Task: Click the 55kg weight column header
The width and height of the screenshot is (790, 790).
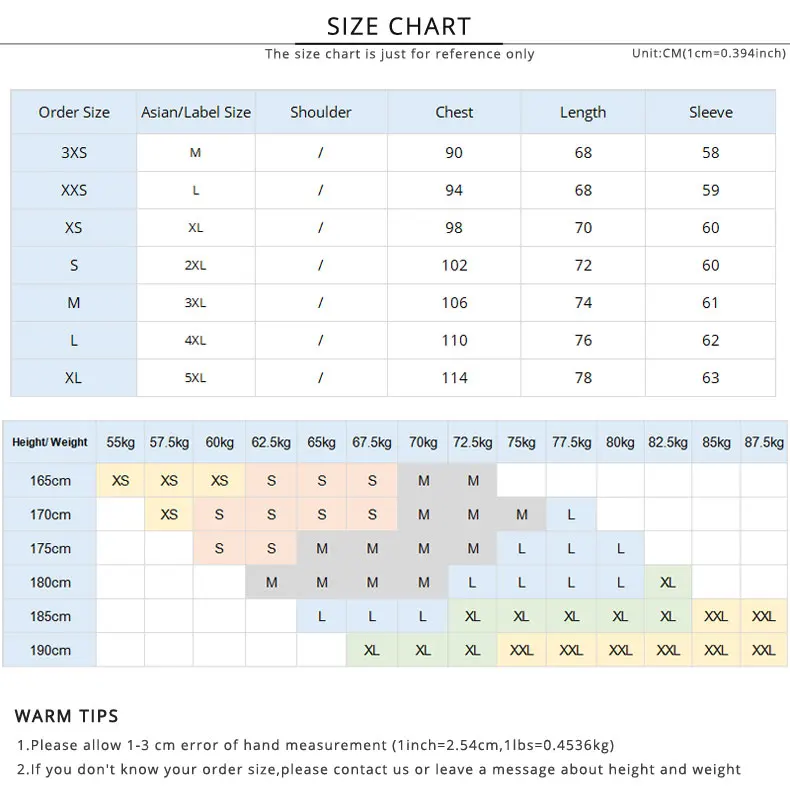Action: [120, 442]
